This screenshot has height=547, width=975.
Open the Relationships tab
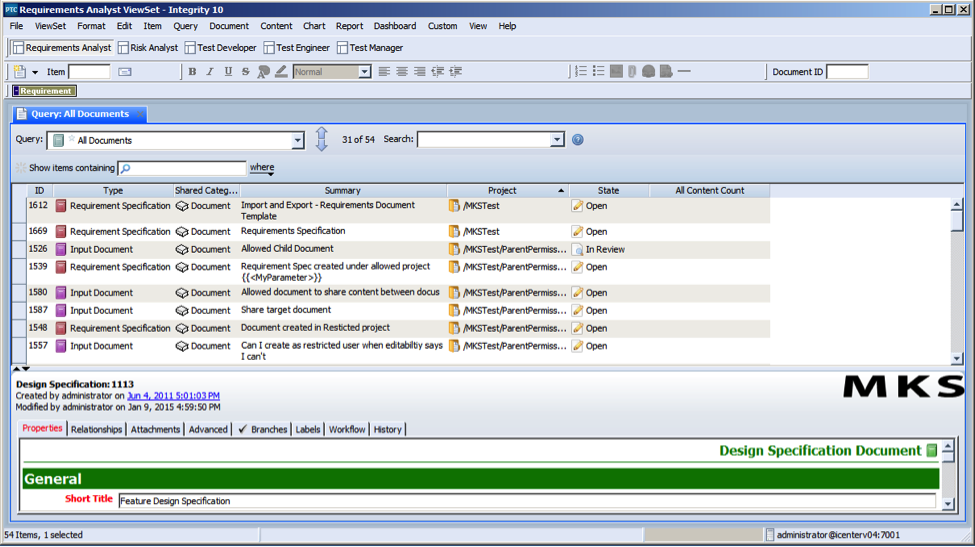tap(96, 430)
